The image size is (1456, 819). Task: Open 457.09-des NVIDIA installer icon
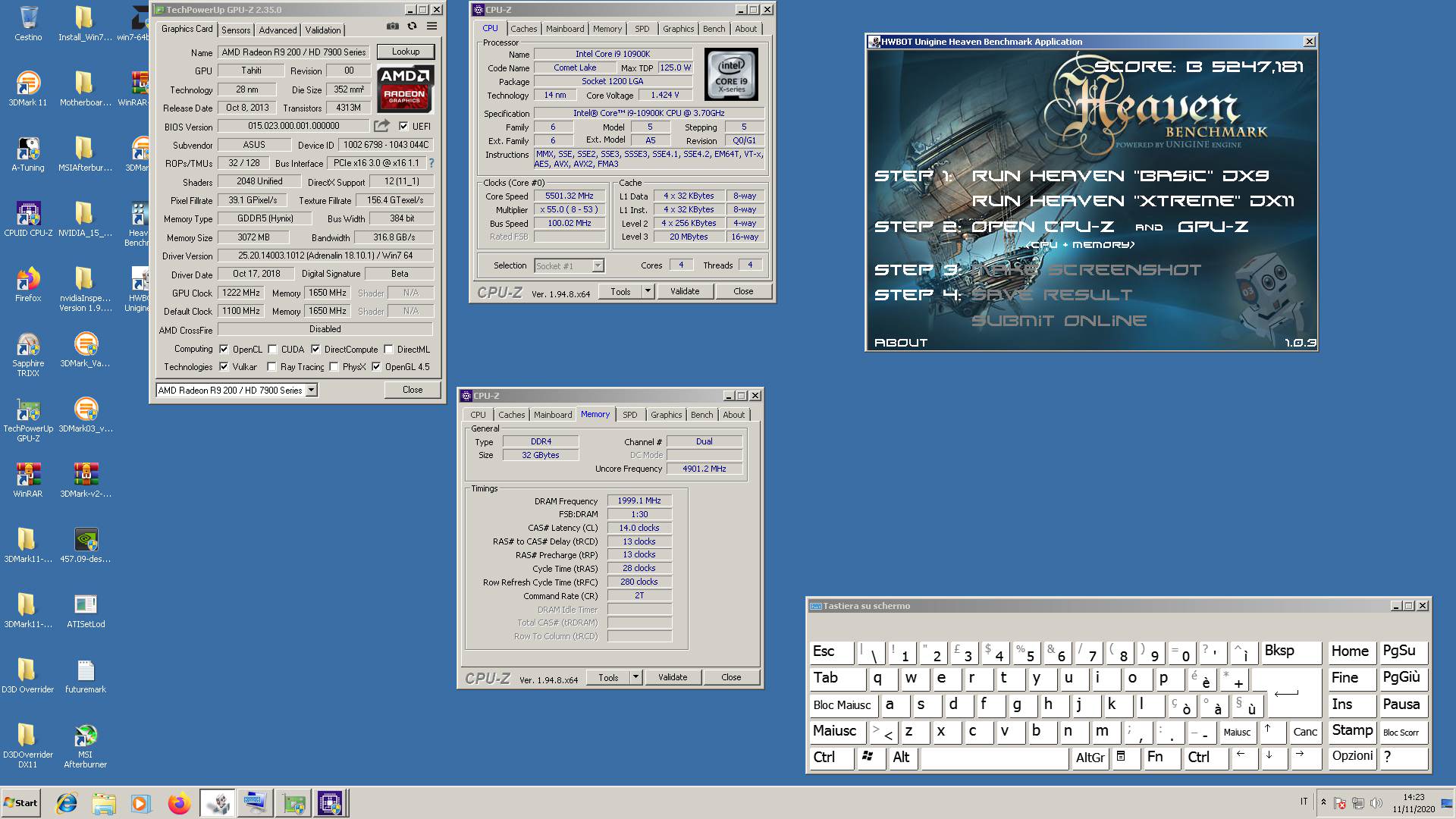pyautogui.click(x=85, y=545)
